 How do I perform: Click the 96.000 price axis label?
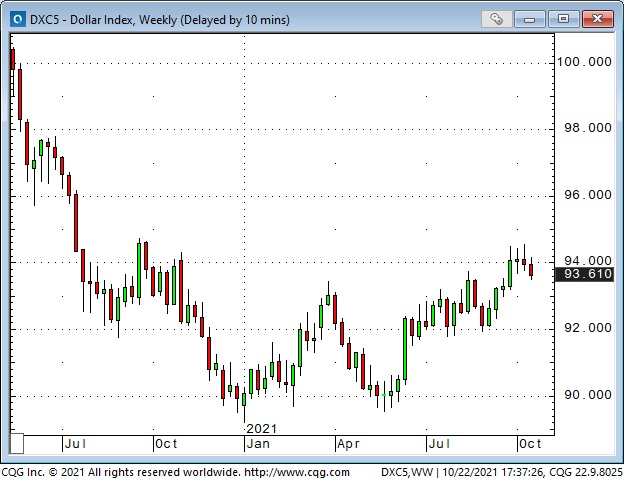[x=587, y=195]
